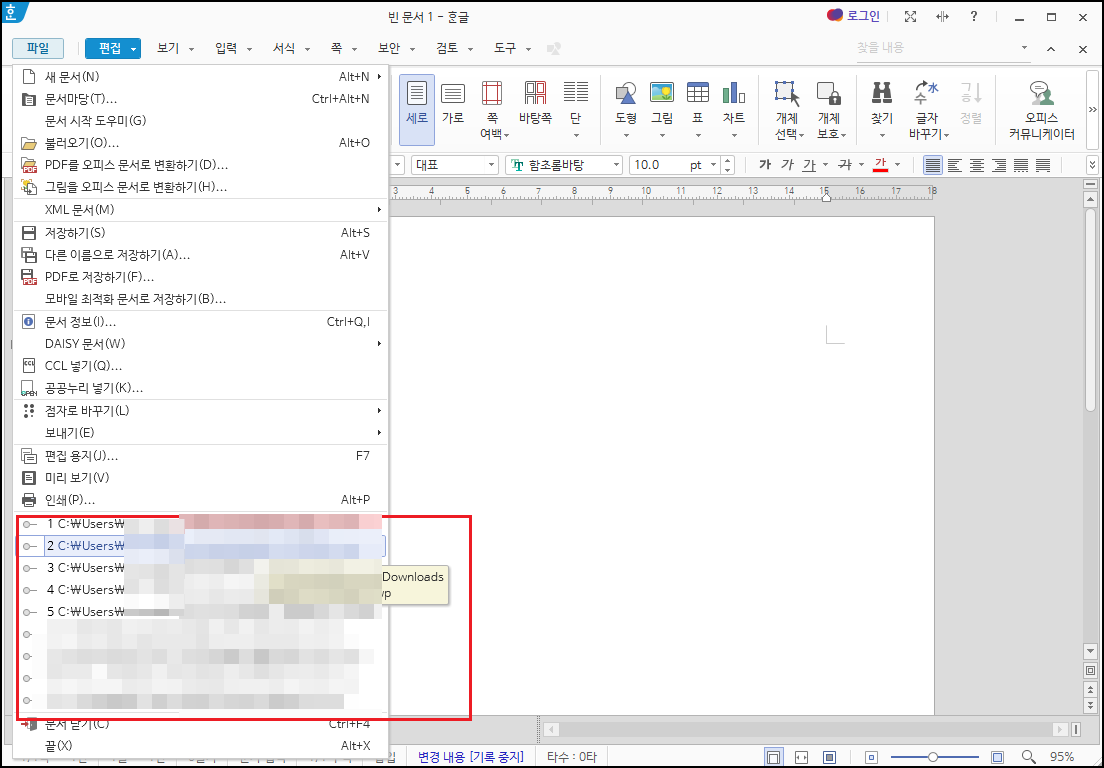1104x768 pixels.
Task: Click the zoom magnifier icon in status bar
Action: pyautogui.click(x=1029, y=757)
